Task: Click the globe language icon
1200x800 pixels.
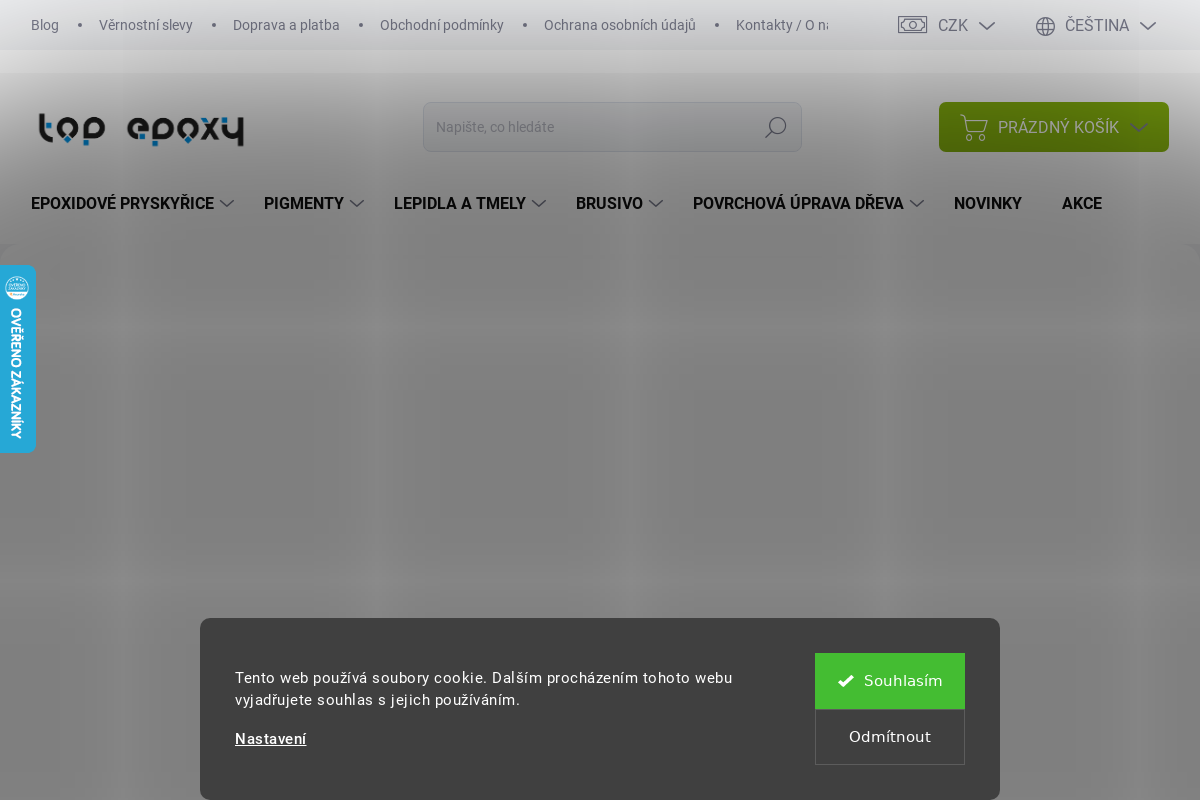Action: tap(1045, 26)
